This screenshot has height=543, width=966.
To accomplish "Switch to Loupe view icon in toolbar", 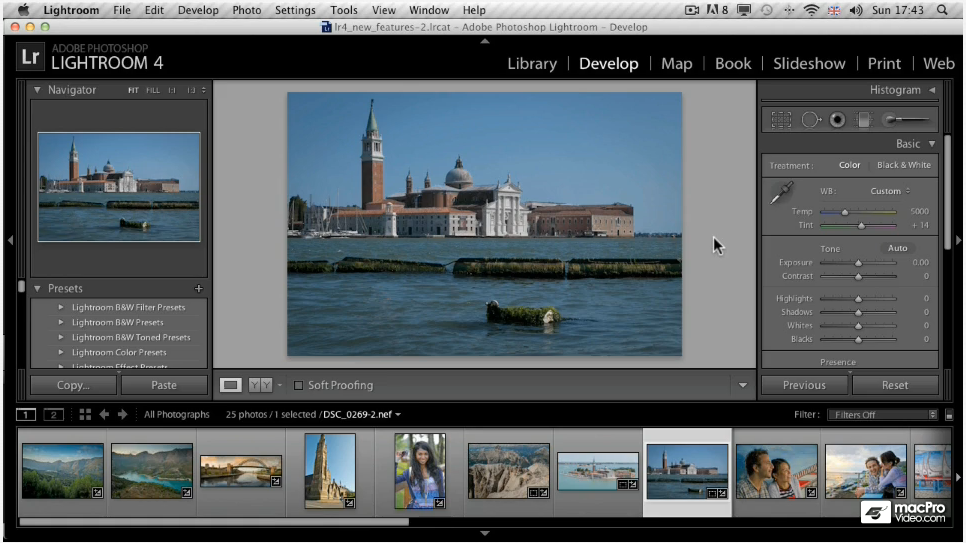I will coord(230,385).
